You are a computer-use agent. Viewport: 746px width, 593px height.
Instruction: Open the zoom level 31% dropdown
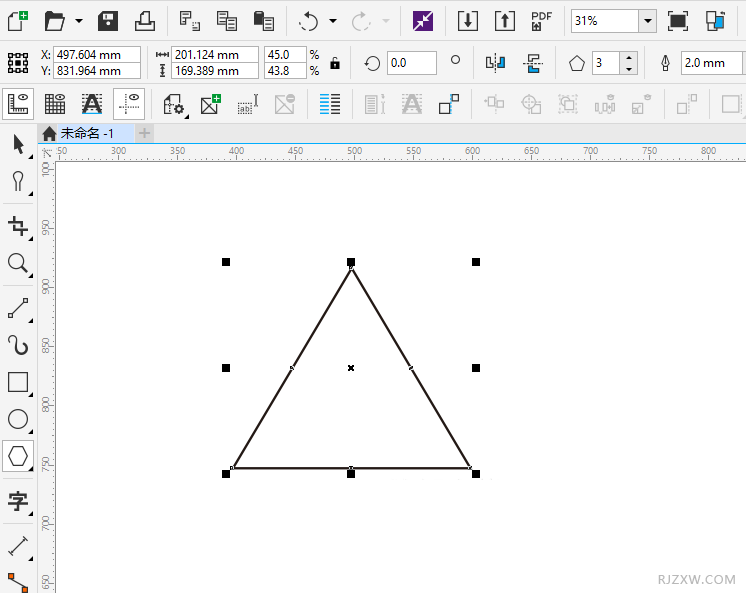[647, 21]
